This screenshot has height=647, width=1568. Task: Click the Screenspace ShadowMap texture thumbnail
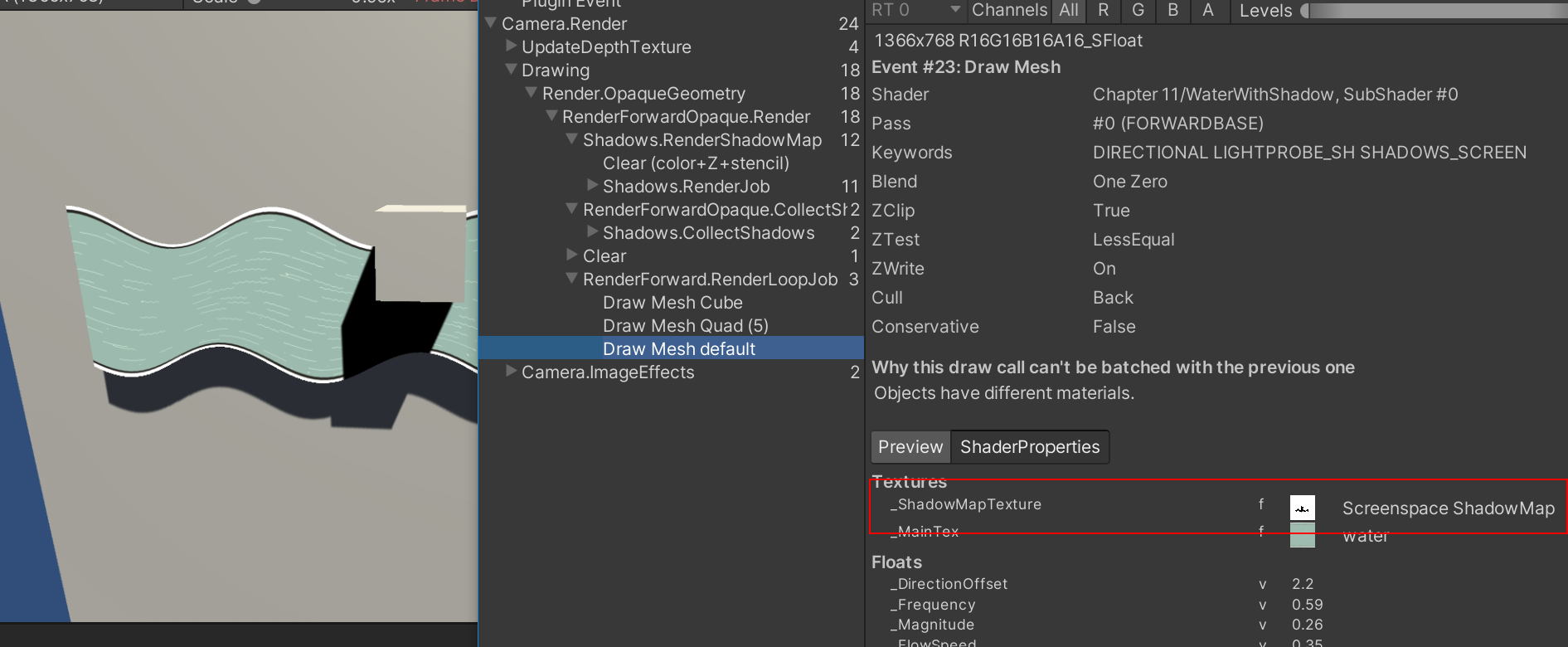coord(1302,508)
